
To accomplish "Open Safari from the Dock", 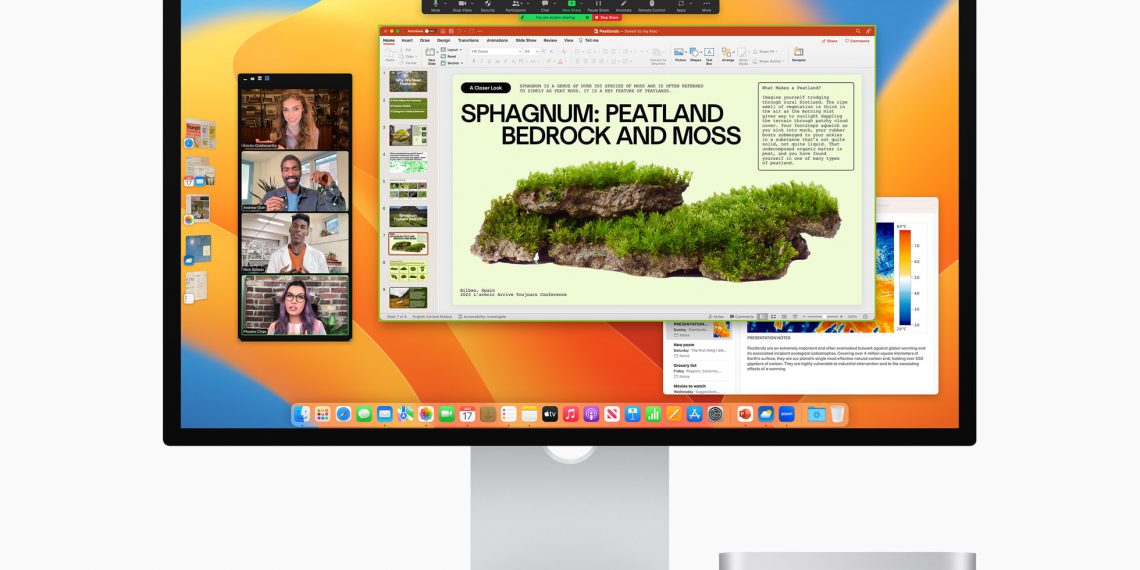I will click(x=343, y=414).
